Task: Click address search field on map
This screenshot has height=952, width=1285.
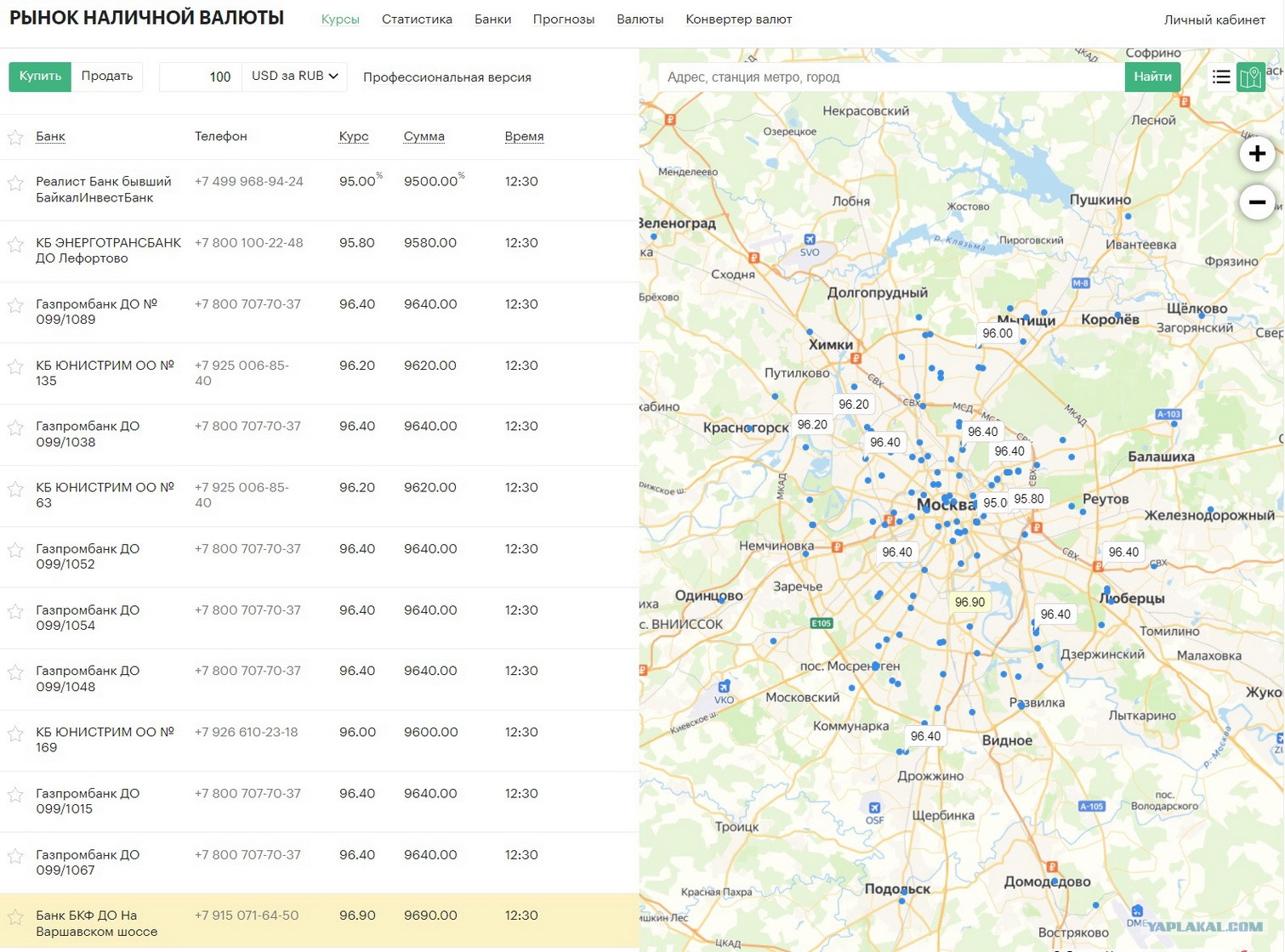Action: tap(891, 76)
